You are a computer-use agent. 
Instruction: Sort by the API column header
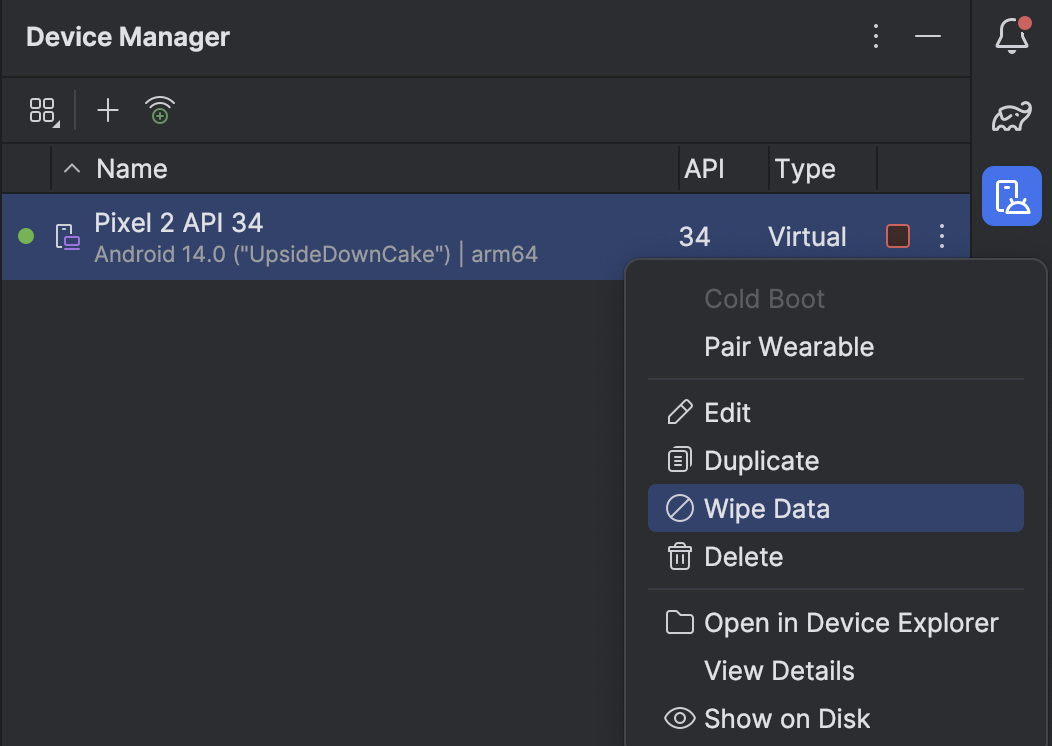(x=704, y=168)
